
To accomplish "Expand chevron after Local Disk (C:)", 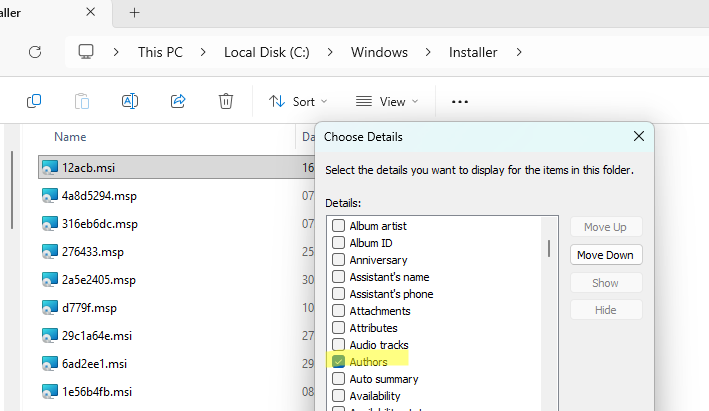I will (330, 52).
